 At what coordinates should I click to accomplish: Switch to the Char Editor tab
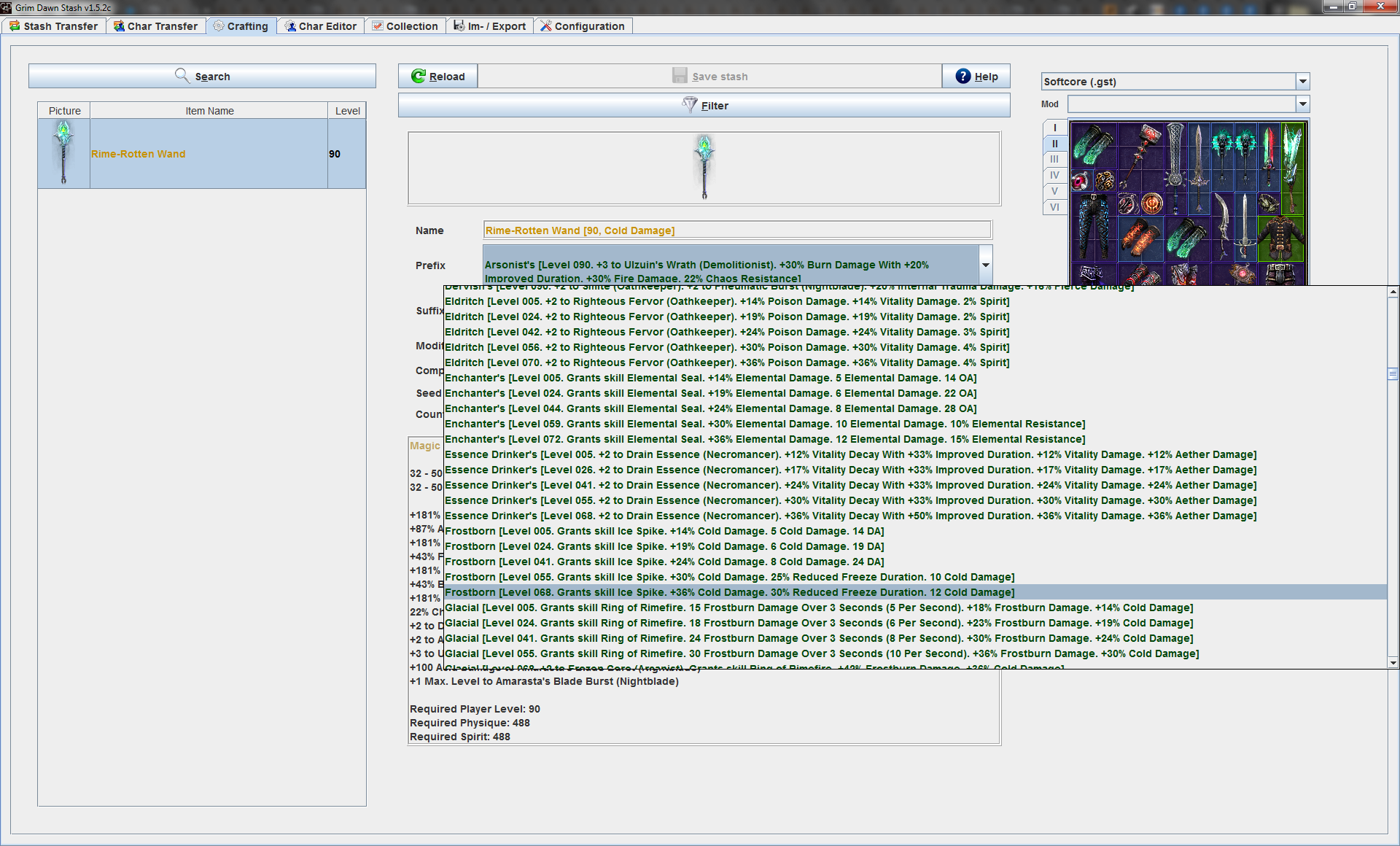click(321, 26)
